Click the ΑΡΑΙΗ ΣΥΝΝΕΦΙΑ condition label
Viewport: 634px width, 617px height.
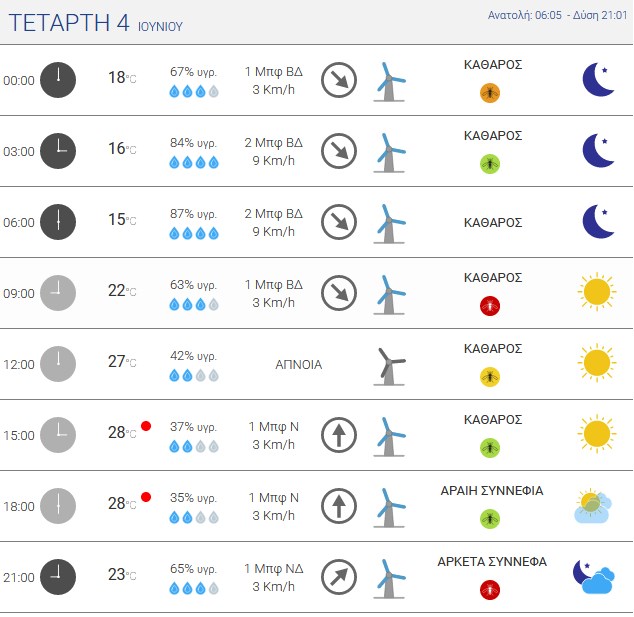(x=492, y=490)
